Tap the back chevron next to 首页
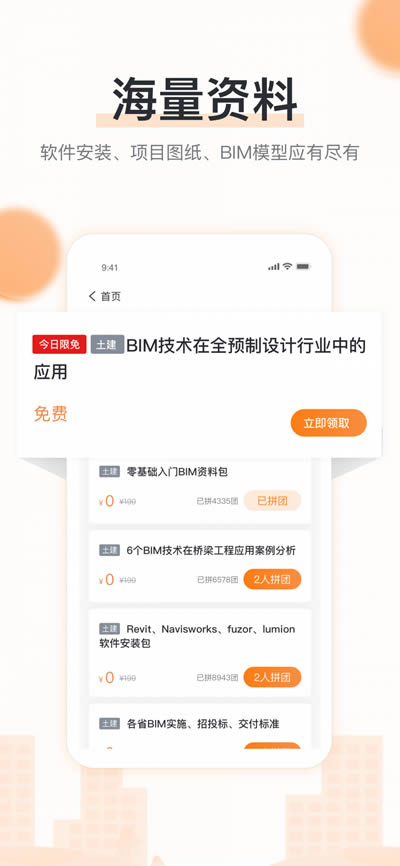 pyautogui.click(x=92, y=297)
